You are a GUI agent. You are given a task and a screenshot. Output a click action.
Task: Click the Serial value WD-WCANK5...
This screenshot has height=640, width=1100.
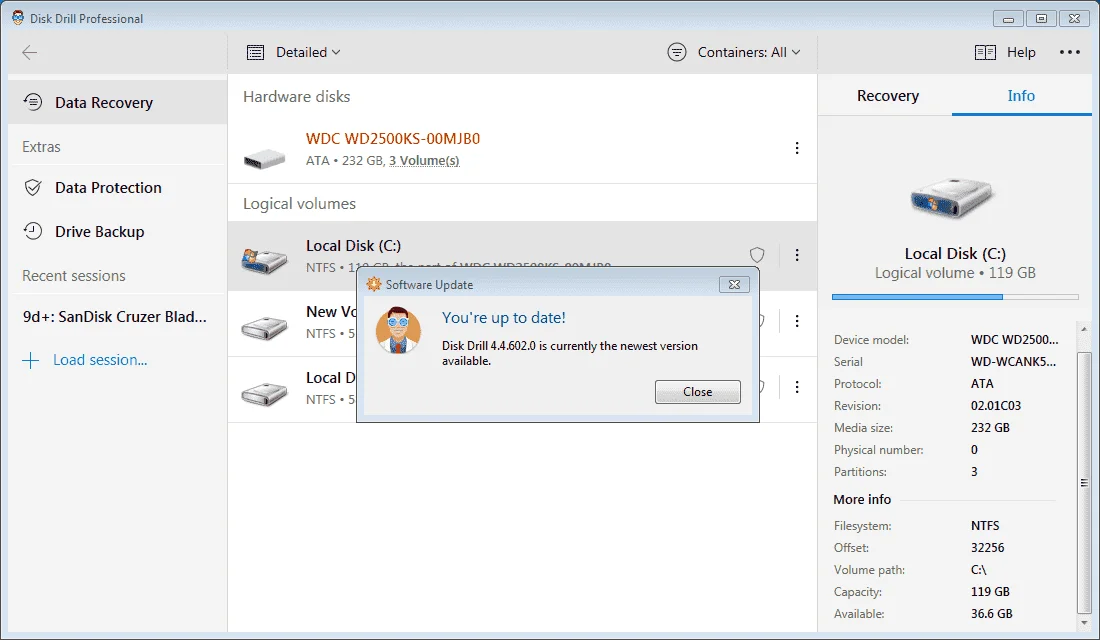point(1013,361)
